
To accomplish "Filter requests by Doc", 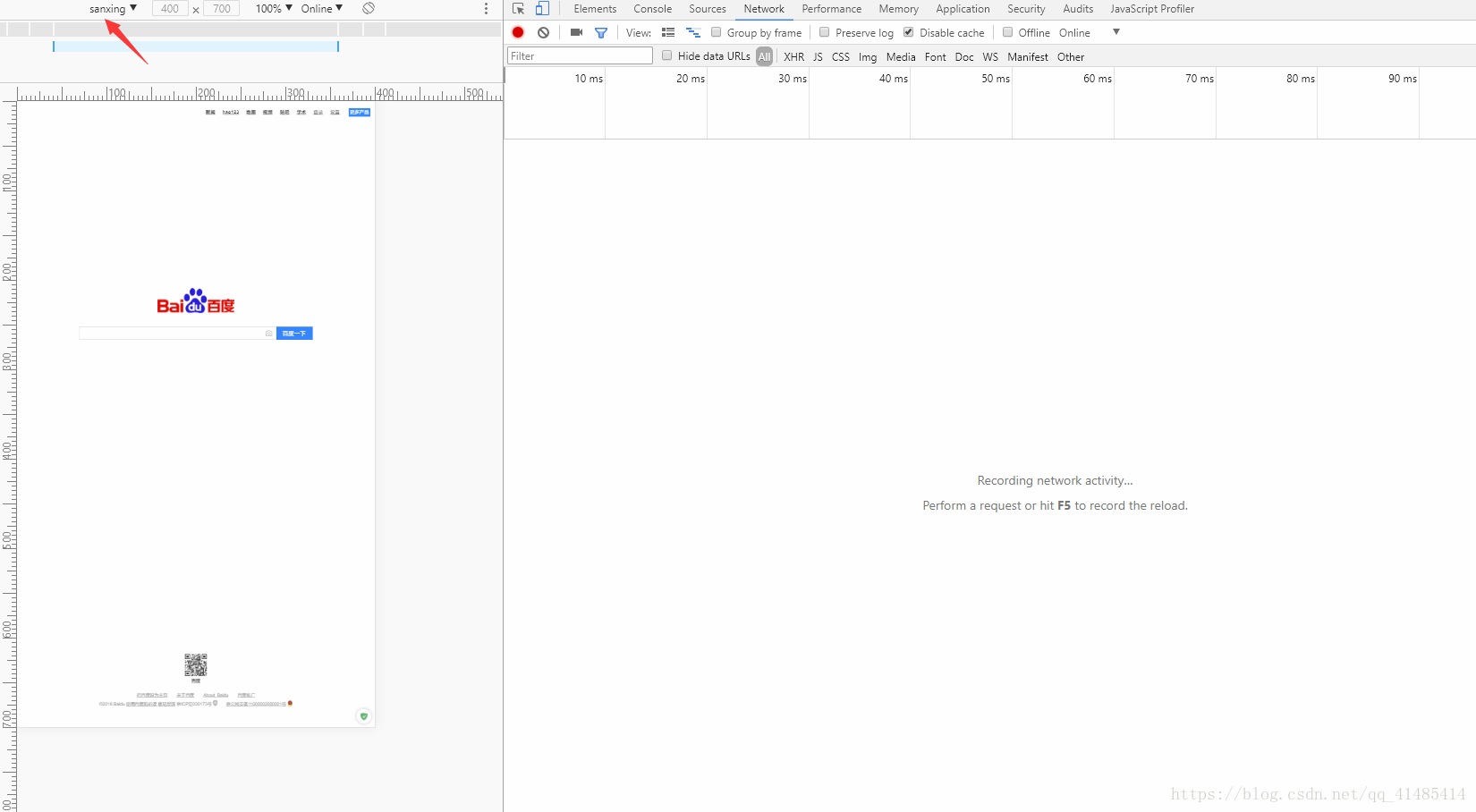I will 964,56.
